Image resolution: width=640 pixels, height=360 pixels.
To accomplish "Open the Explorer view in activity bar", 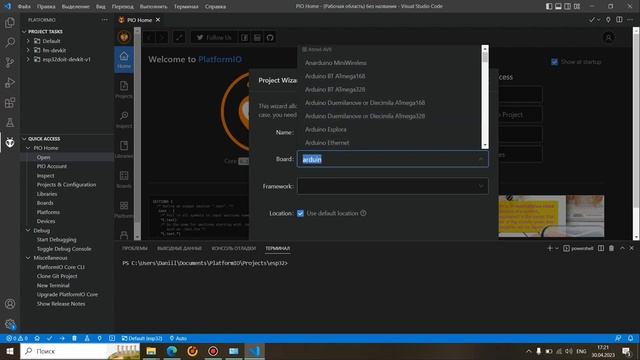I will coord(10,22).
